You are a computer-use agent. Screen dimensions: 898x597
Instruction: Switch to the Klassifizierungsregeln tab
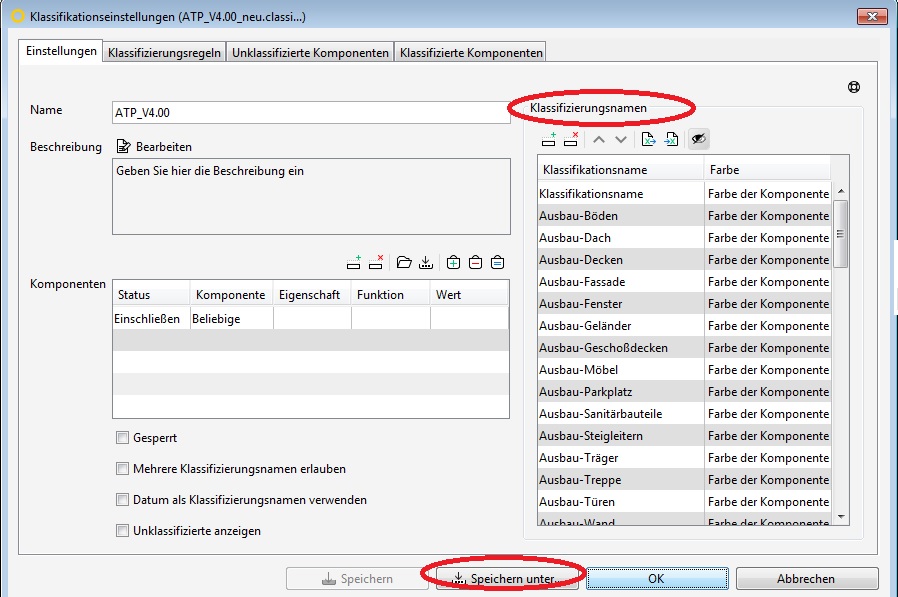click(165, 53)
